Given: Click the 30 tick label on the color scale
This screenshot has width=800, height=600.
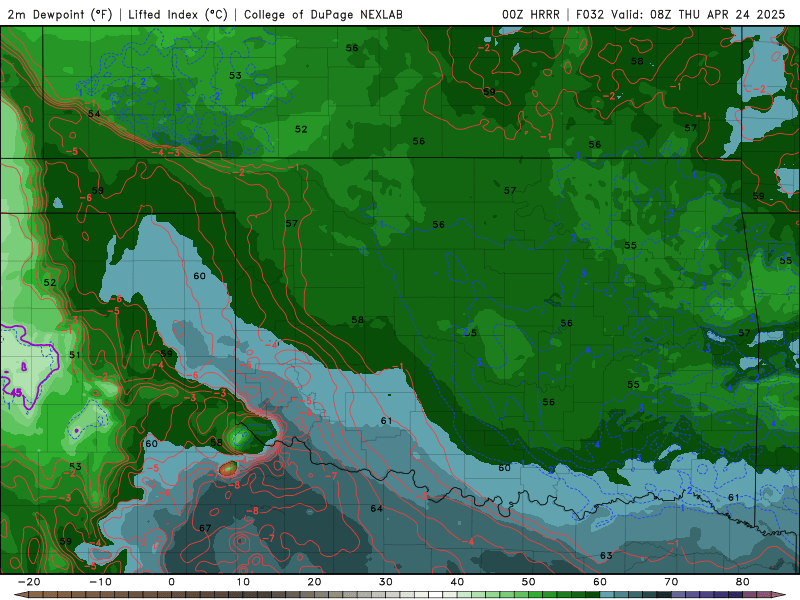Looking at the screenshot, I should point(386,582).
